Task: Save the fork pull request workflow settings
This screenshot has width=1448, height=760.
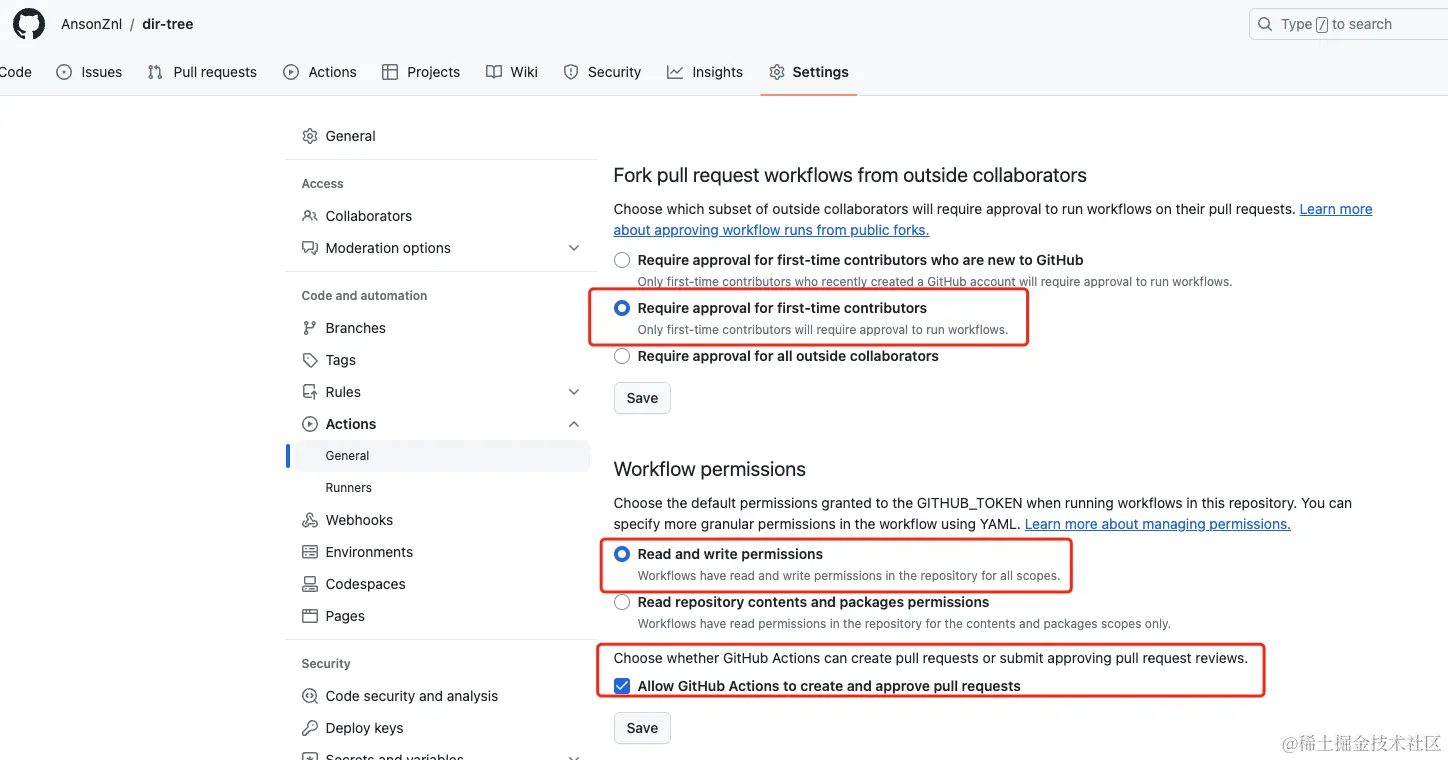Action: 642,398
